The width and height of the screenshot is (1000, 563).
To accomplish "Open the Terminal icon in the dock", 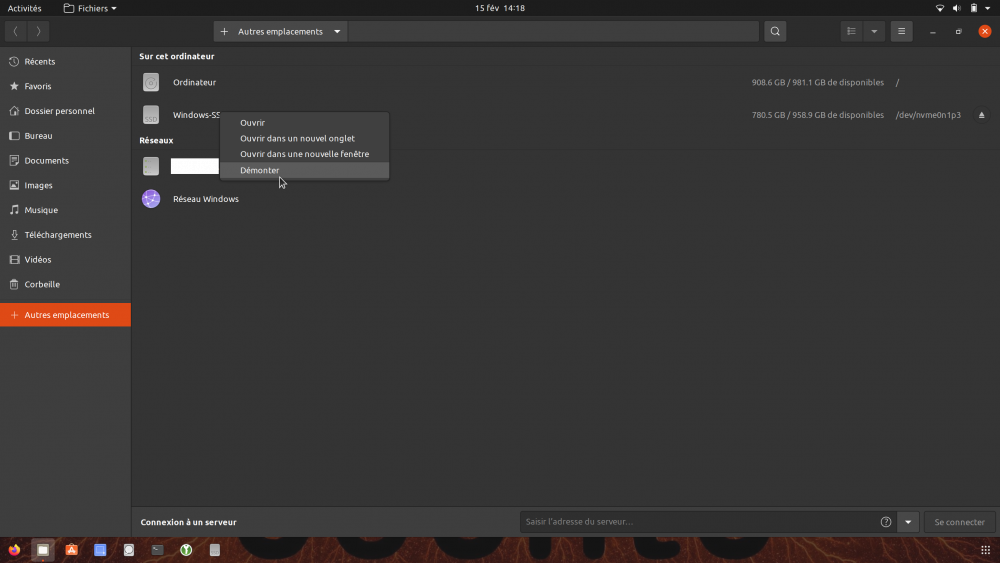I will (x=157, y=550).
